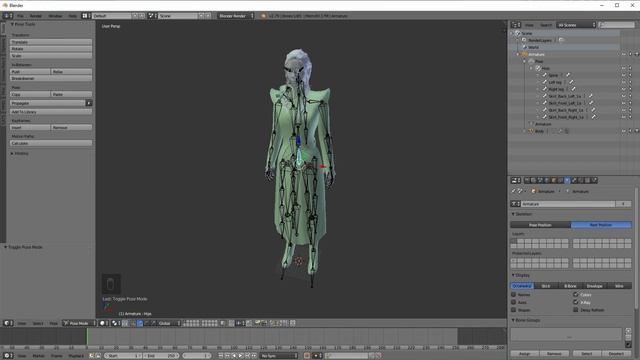Enable the Names display checkbox
This screenshot has width=640, height=360.
pos(513,294)
